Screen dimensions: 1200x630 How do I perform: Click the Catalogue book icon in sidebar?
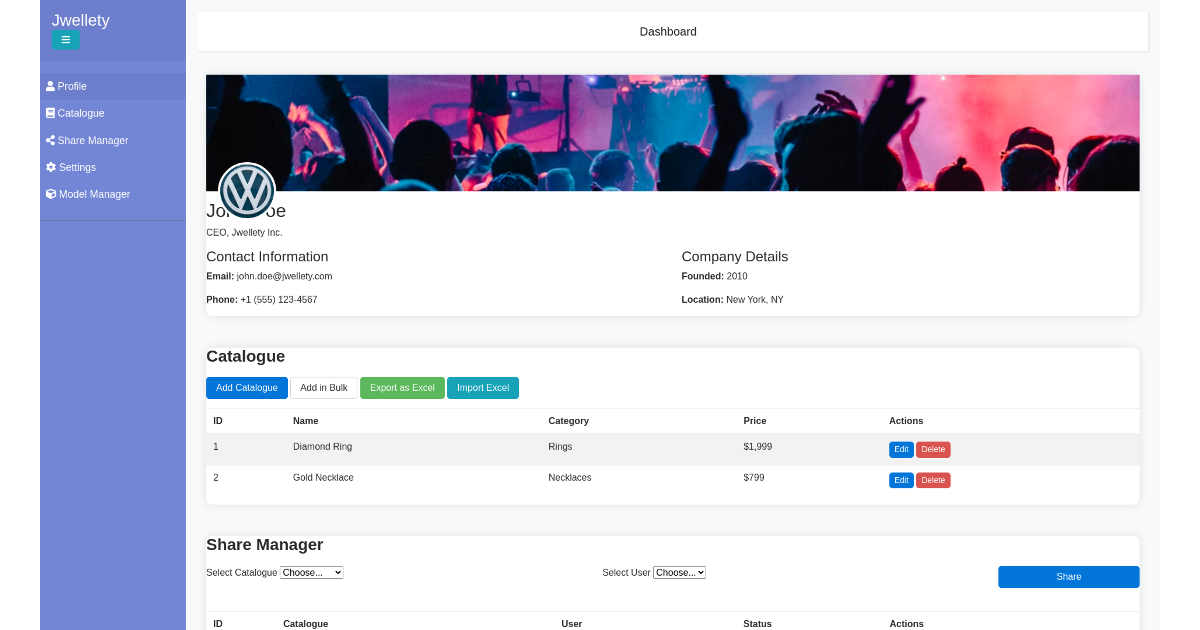click(x=49, y=113)
